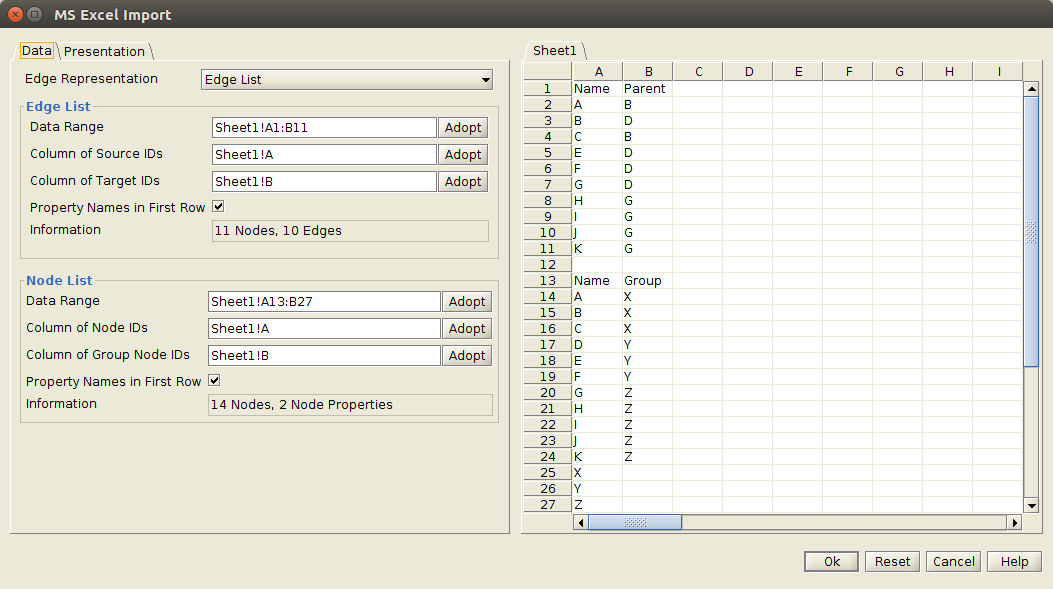1053x589 pixels.
Task: Click the sheet's horizontal scroll right arrow
Action: 1015,523
